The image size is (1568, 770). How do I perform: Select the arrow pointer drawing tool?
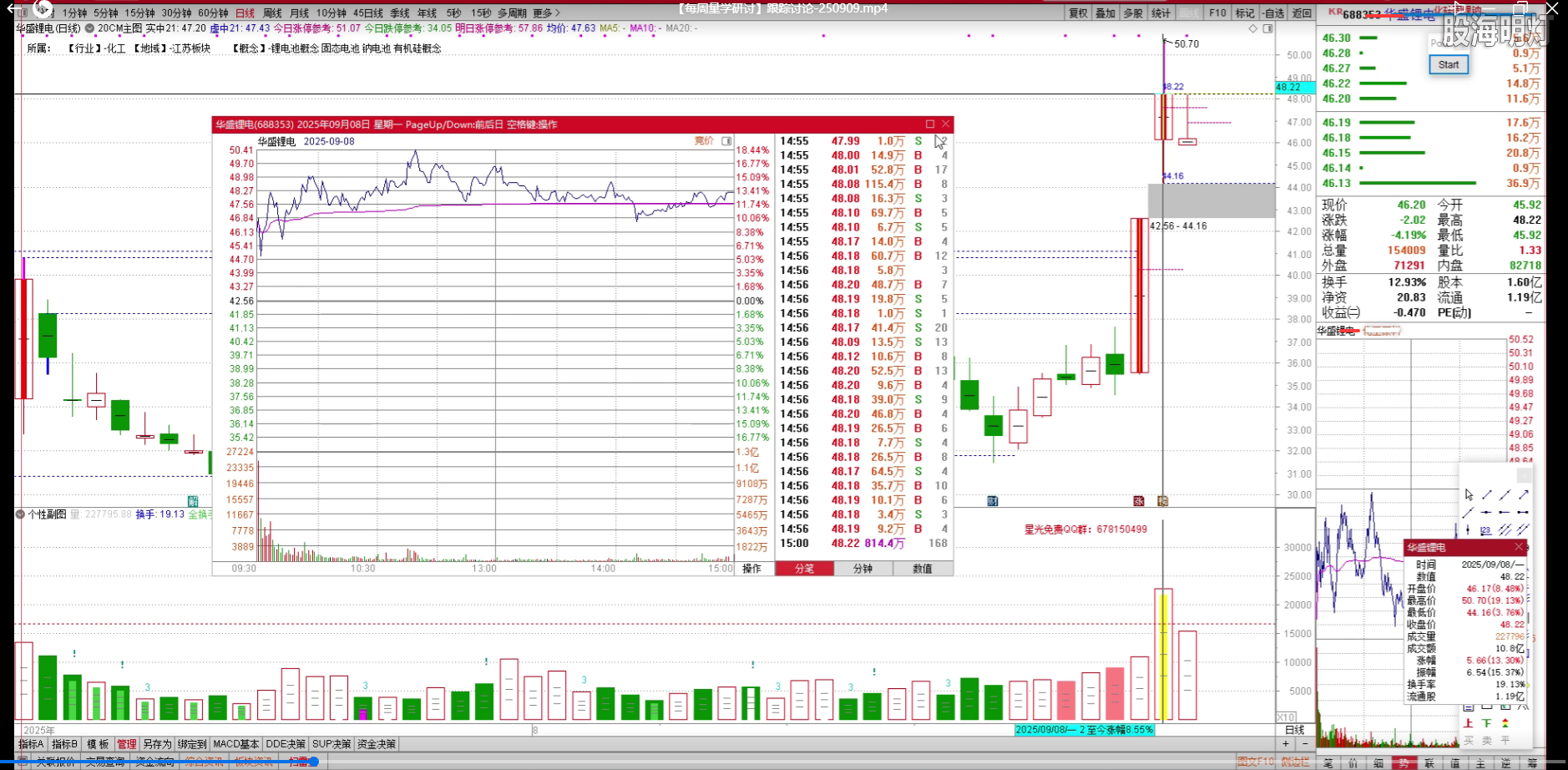tap(1469, 495)
